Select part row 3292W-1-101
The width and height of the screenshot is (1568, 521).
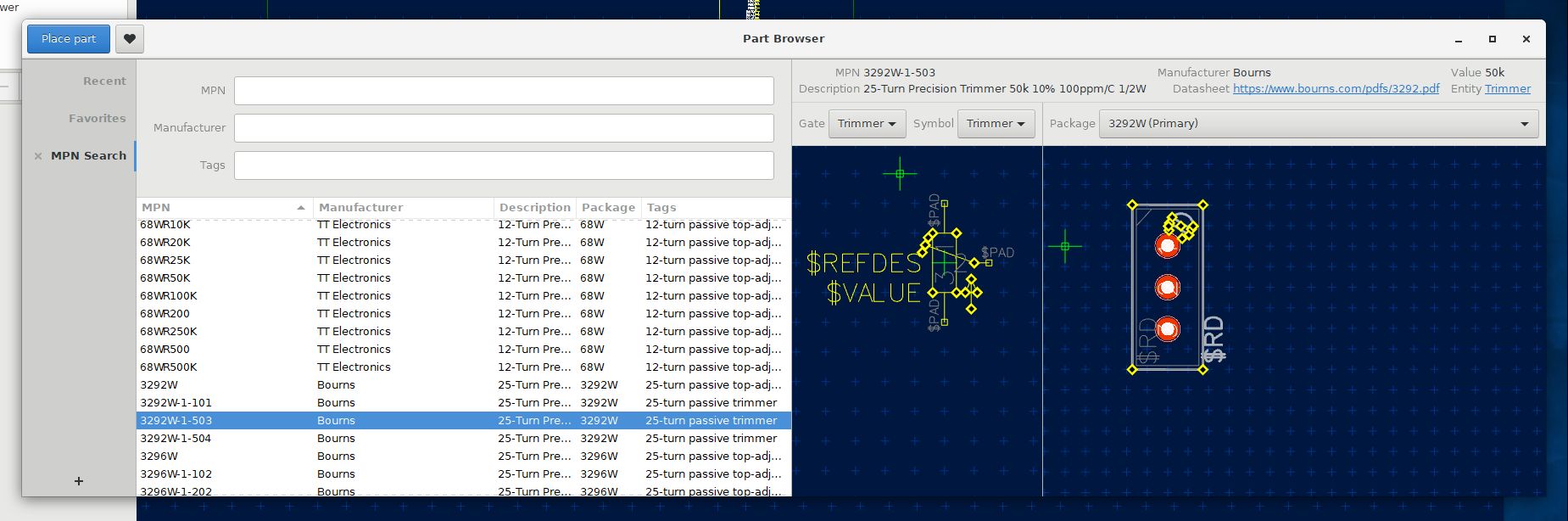[x=464, y=403]
